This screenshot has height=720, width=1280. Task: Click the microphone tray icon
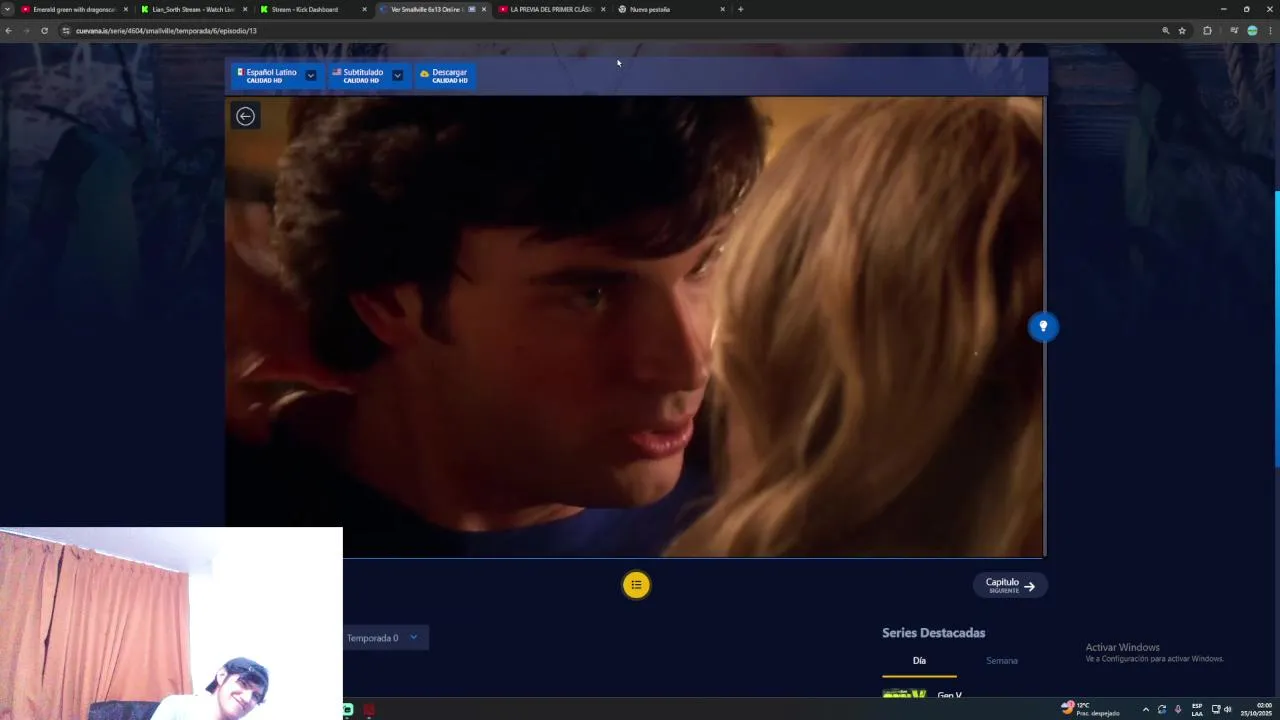pos(1178,709)
